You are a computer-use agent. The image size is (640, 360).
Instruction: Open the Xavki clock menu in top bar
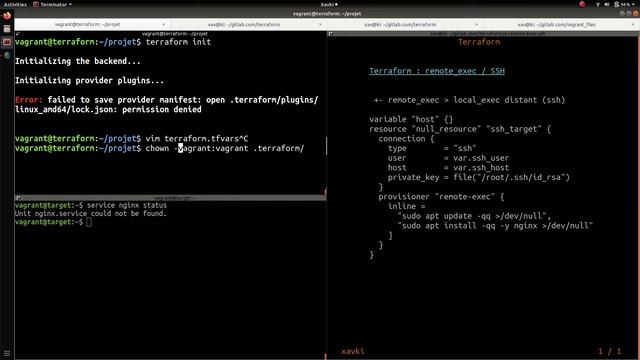pyautogui.click(x=329, y=4)
